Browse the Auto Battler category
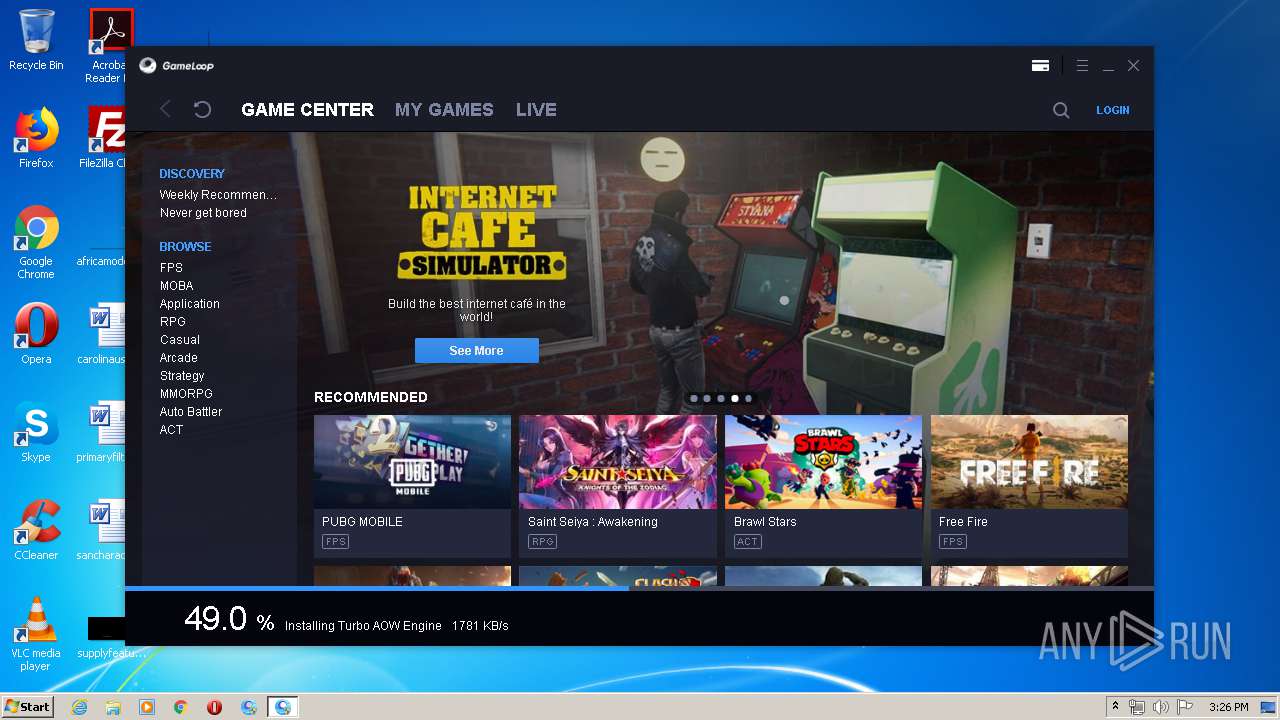The height and width of the screenshot is (720, 1280). click(190, 412)
